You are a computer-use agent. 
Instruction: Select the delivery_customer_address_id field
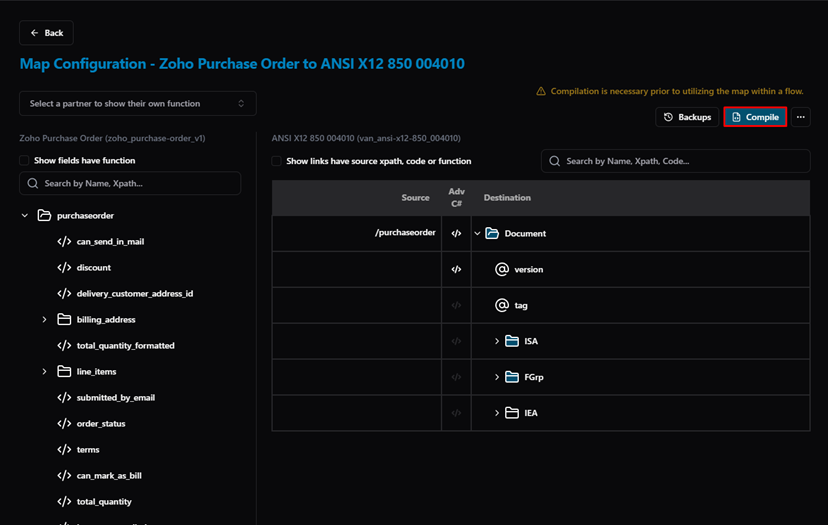click(135, 294)
